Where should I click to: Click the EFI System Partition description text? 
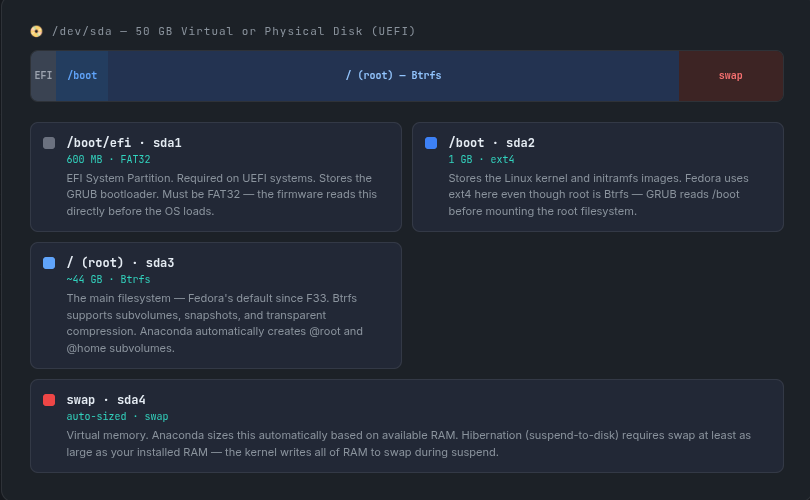pos(221,194)
